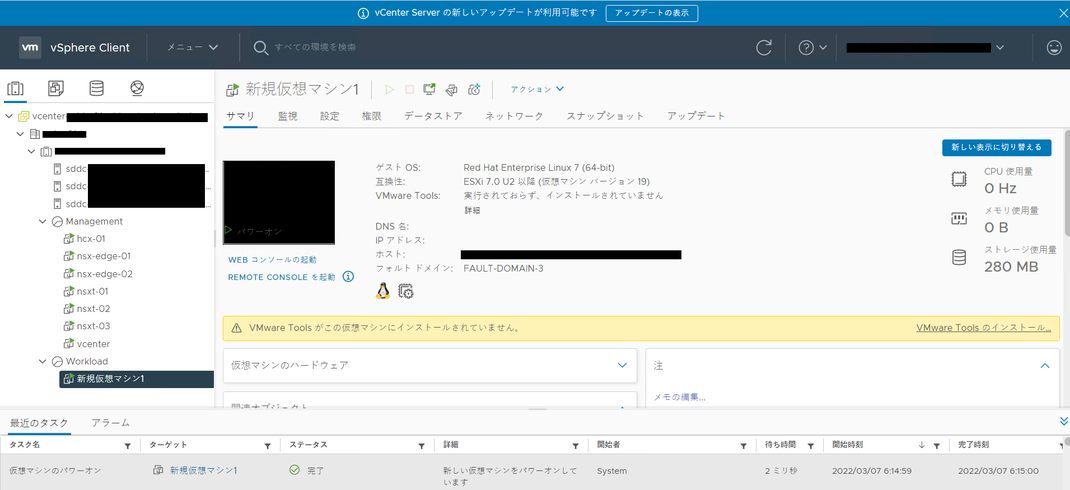Take a snapshot using the toolbar icon
The image size is (1070, 490).
tap(474, 89)
